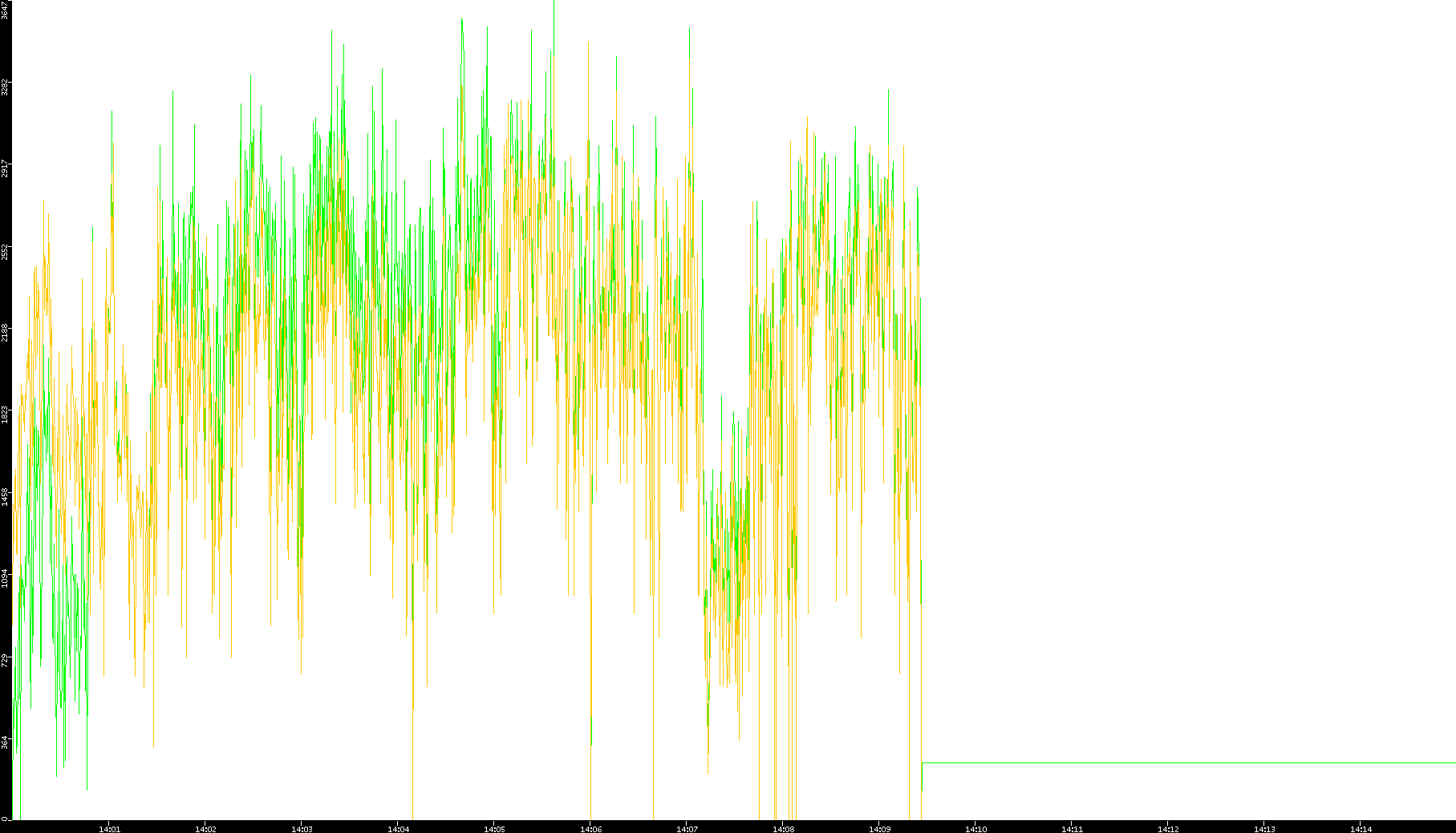
Task: Click the 14:13 time axis label
Action: coord(1264,829)
